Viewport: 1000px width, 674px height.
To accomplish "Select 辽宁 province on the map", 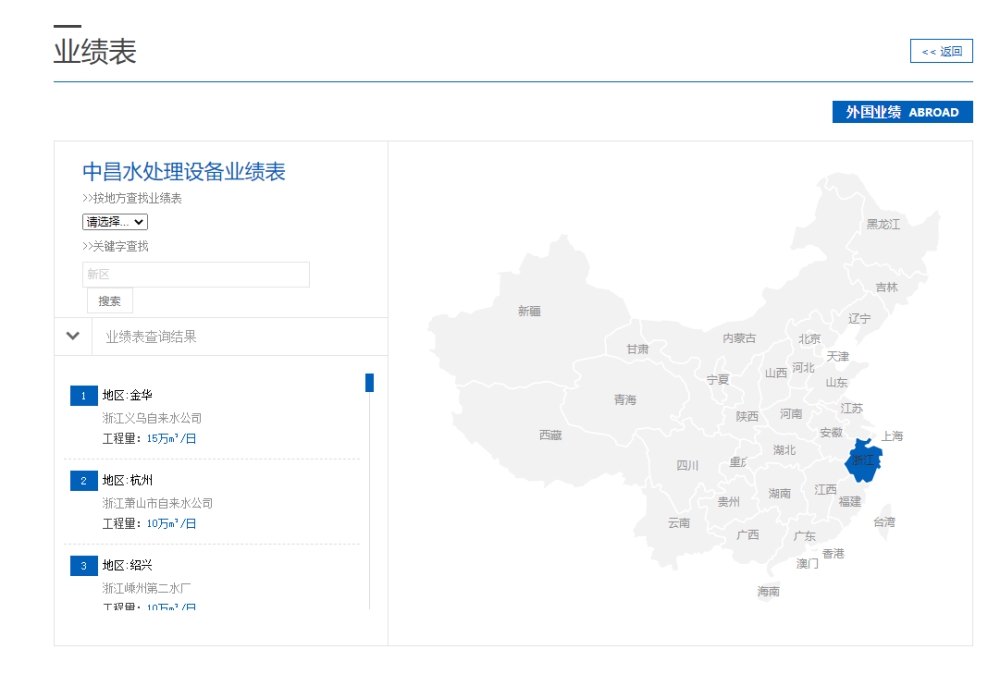I will [859, 318].
